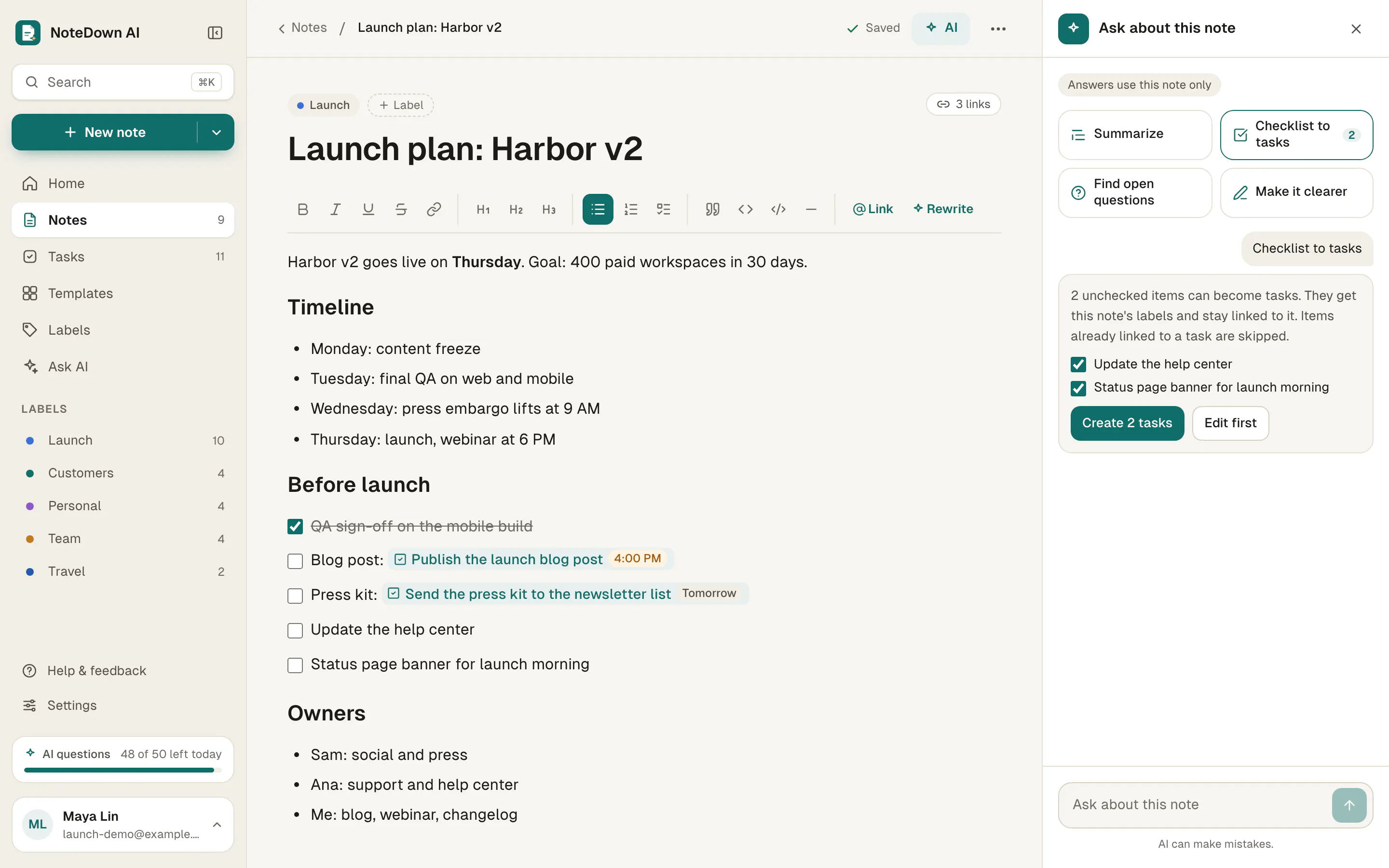This screenshot has width=1389, height=868.
Task: Toggle the bulleted list button
Action: pyautogui.click(x=598, y=209)
